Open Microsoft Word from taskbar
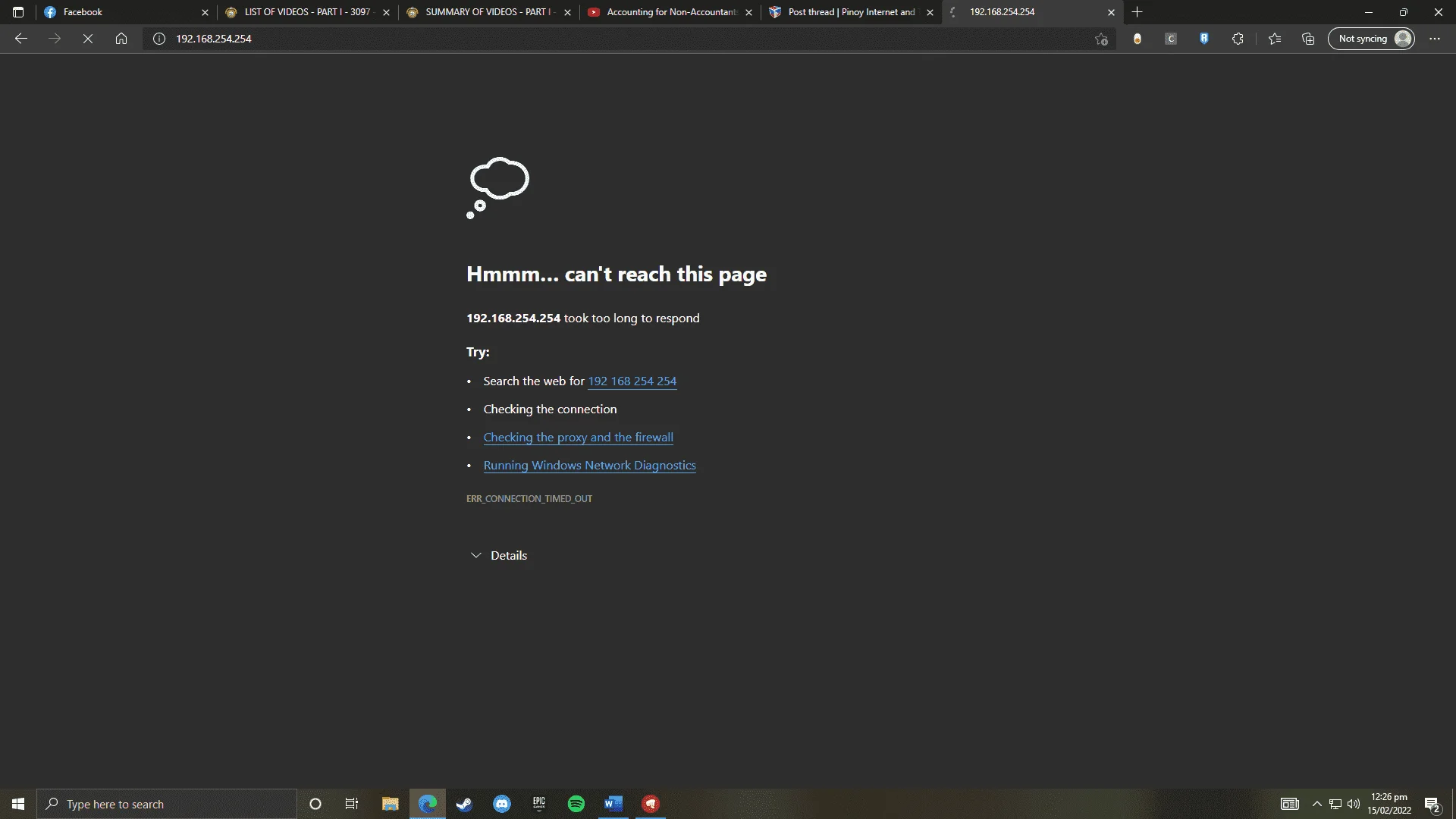This screenshot has width=1456, height=819. pyautogui.click(x=613, y=804)
